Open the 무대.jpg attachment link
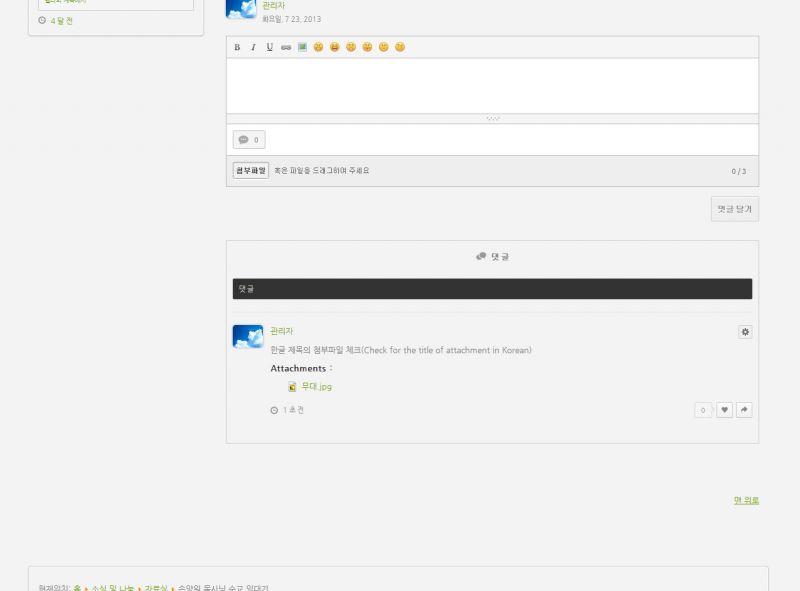800x591 pixels. point(316,386)
